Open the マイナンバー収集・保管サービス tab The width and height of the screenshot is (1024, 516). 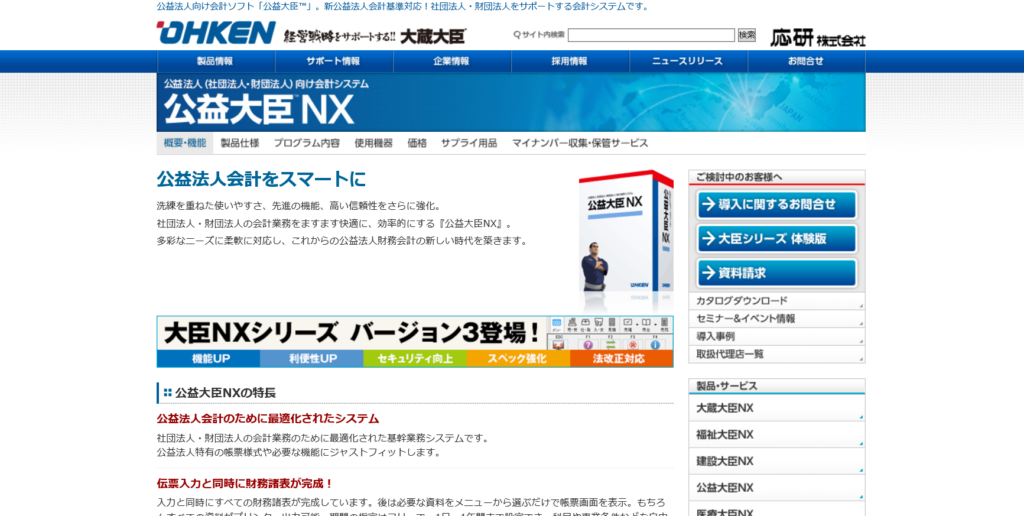[580, 143]
